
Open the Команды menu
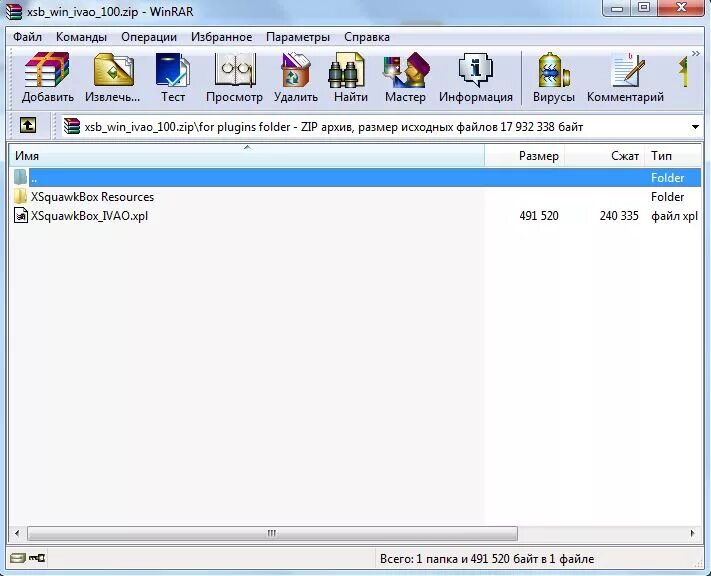click(81, 37)
